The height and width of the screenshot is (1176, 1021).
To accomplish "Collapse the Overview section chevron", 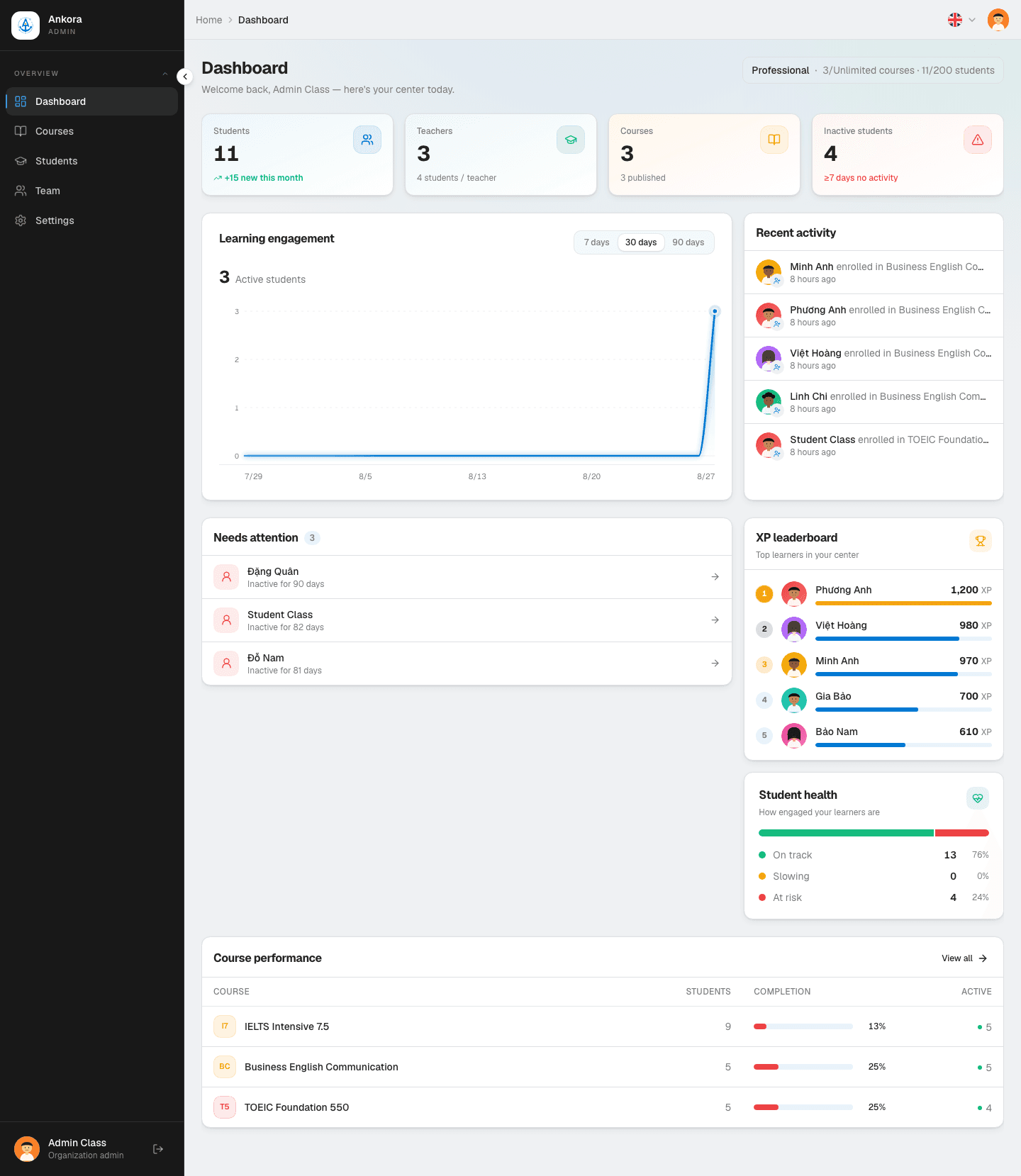I will tap(165, 74).
